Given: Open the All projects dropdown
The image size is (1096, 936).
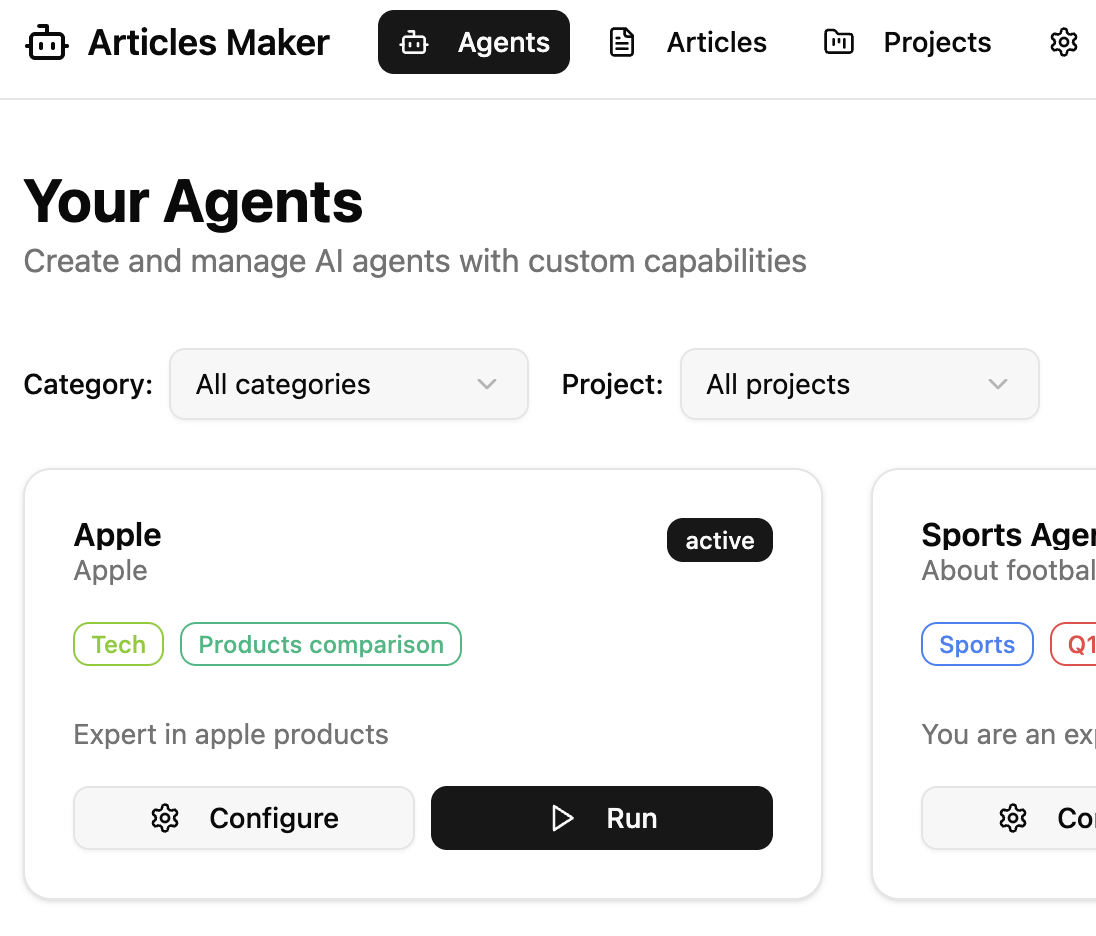Looking at the screenshot, I should tap(859, 384).
